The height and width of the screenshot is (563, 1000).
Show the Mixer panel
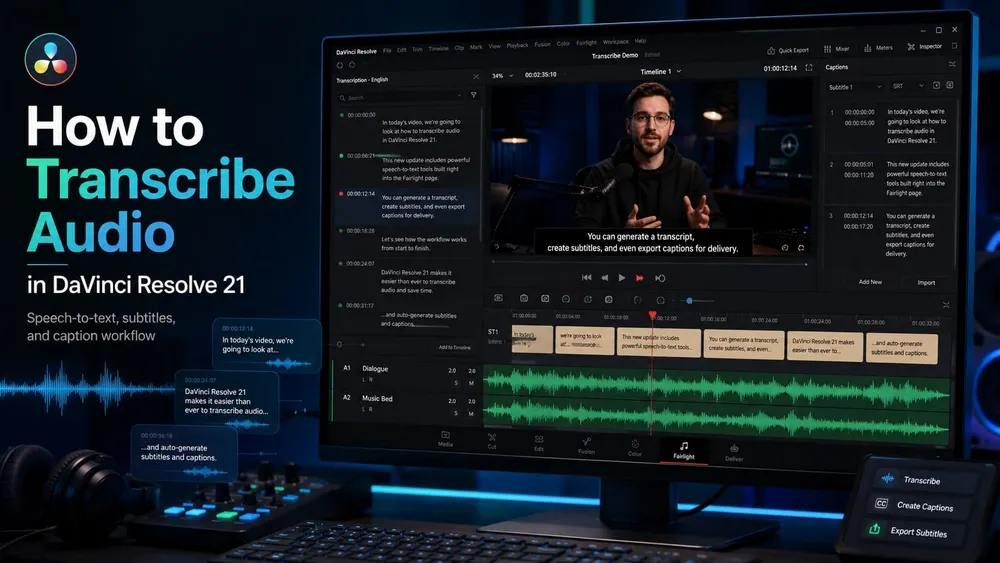click(x=836, y=49)
